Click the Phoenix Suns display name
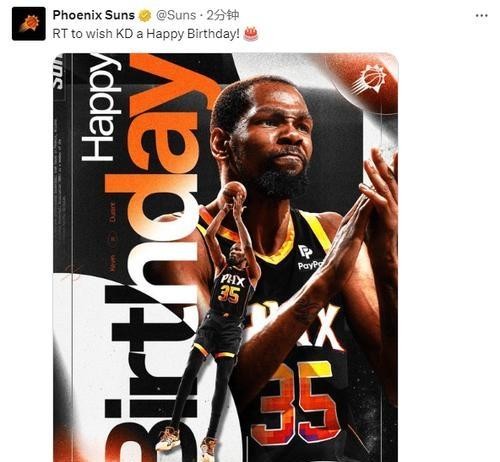This screenshot has height=462, width=500. pos(94,15)
